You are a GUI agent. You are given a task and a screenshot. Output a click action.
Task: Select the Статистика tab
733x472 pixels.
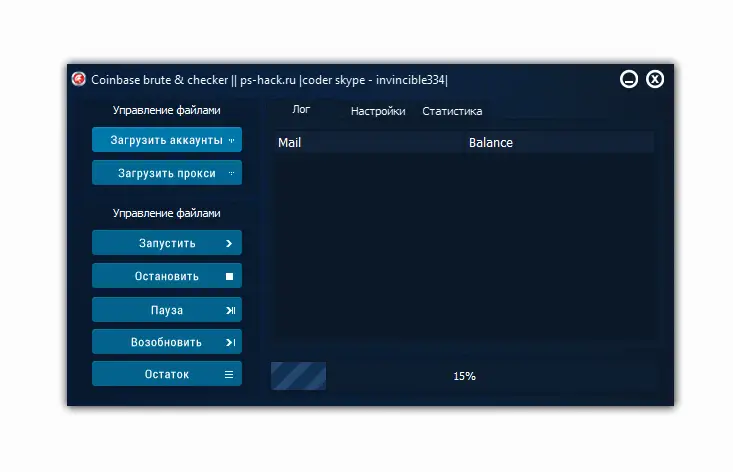point(452,112)
